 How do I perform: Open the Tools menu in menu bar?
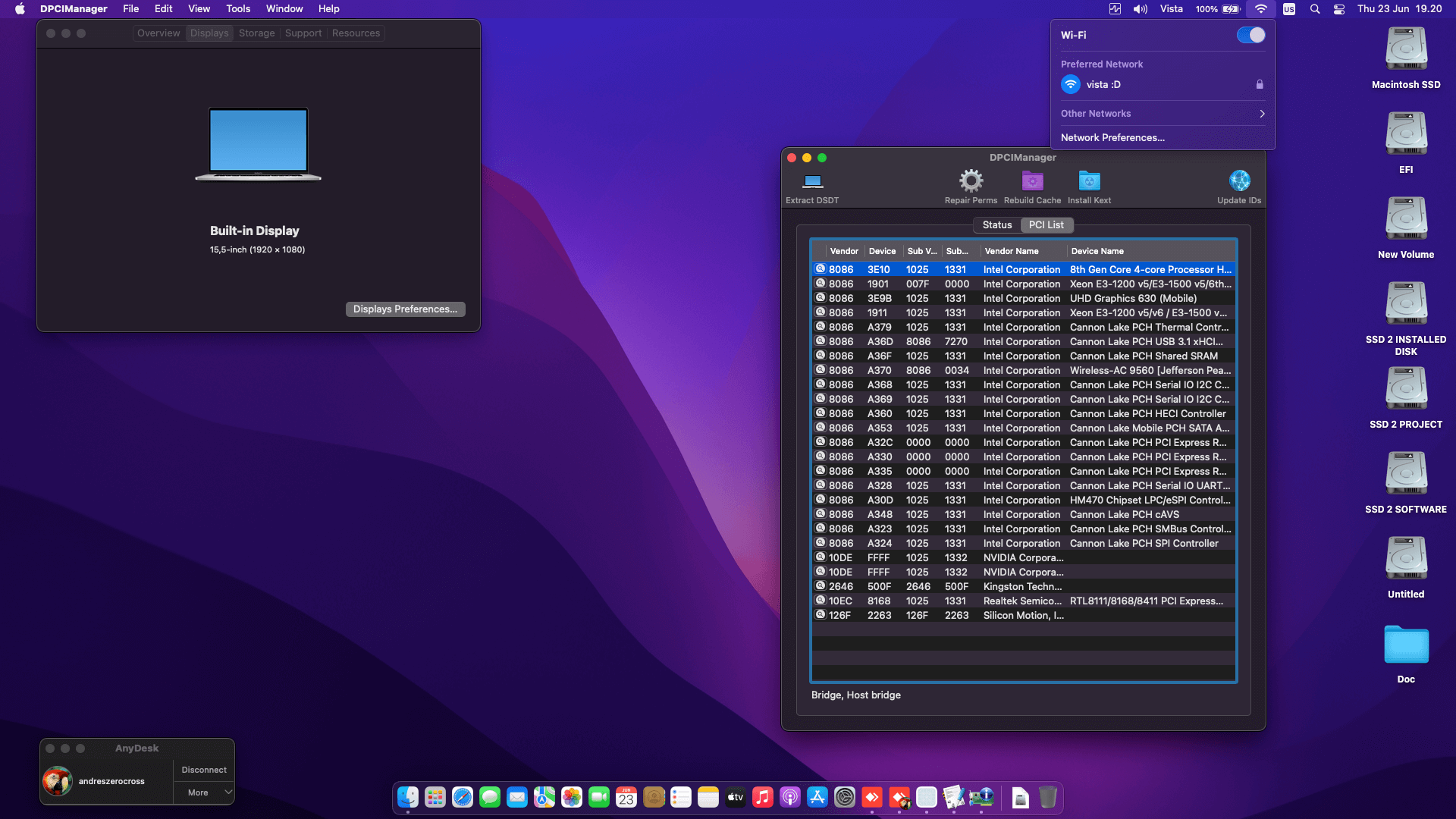point(238,9)
